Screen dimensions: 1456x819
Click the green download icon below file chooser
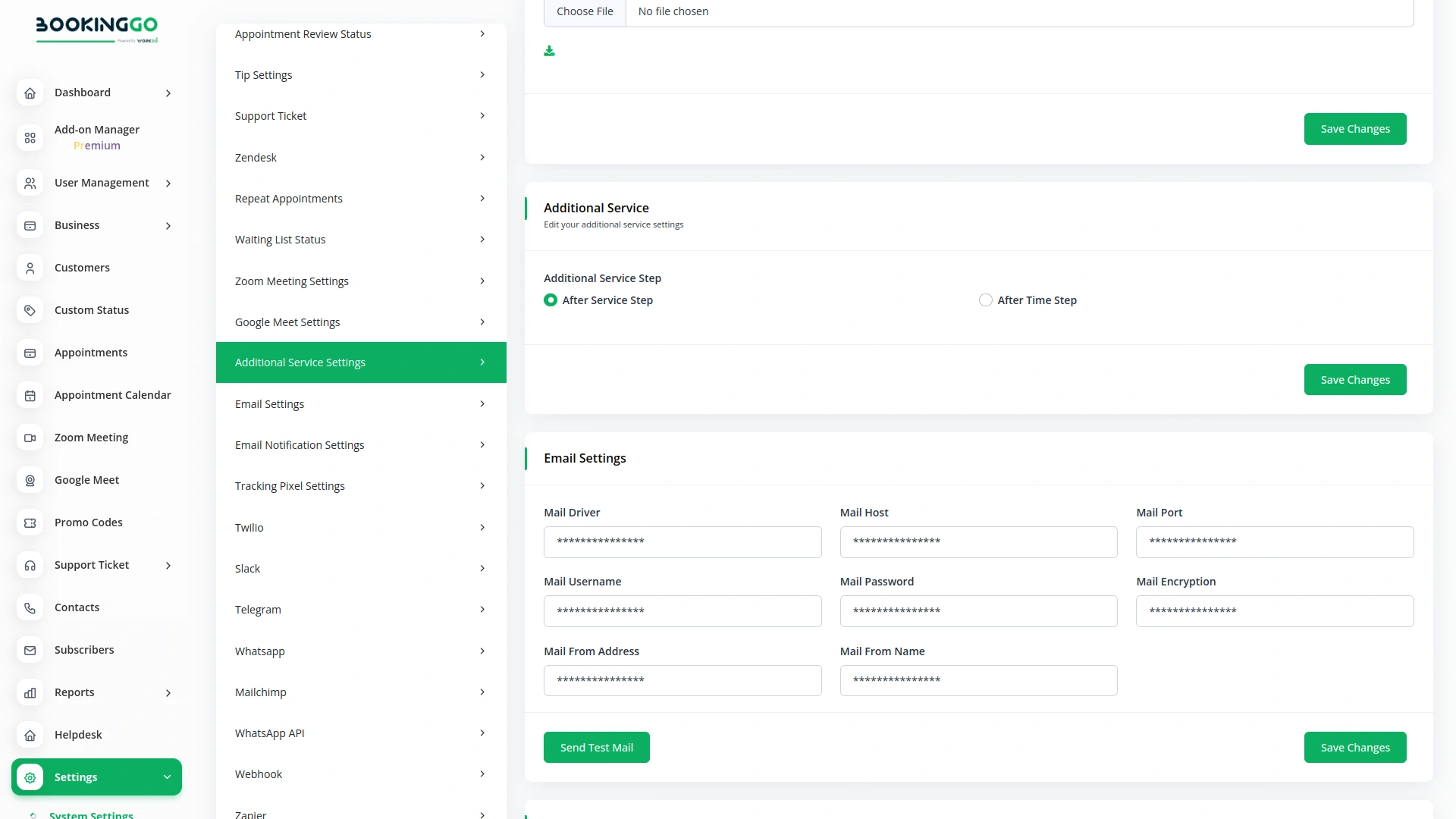tap(549, 51)
